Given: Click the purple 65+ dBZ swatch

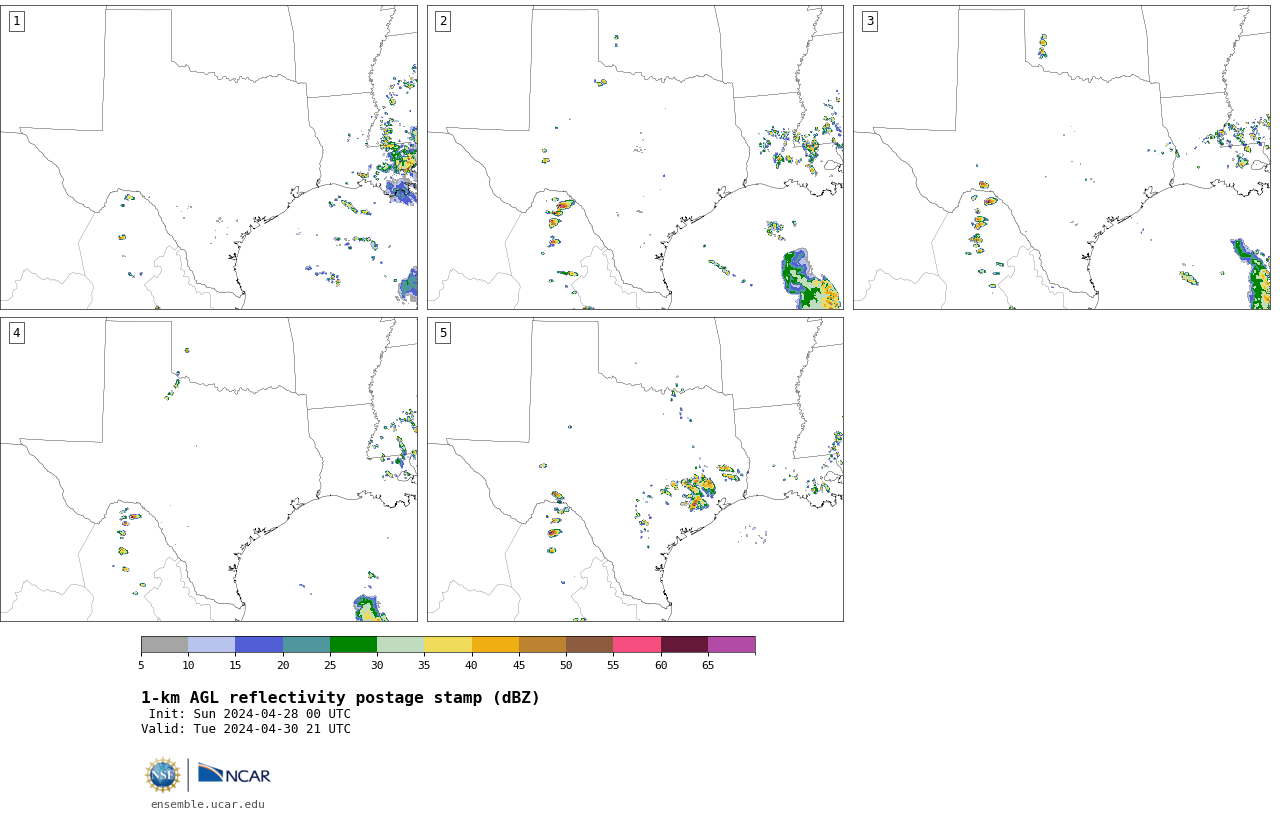Looking at the screenshot, I should coord(732,645).
